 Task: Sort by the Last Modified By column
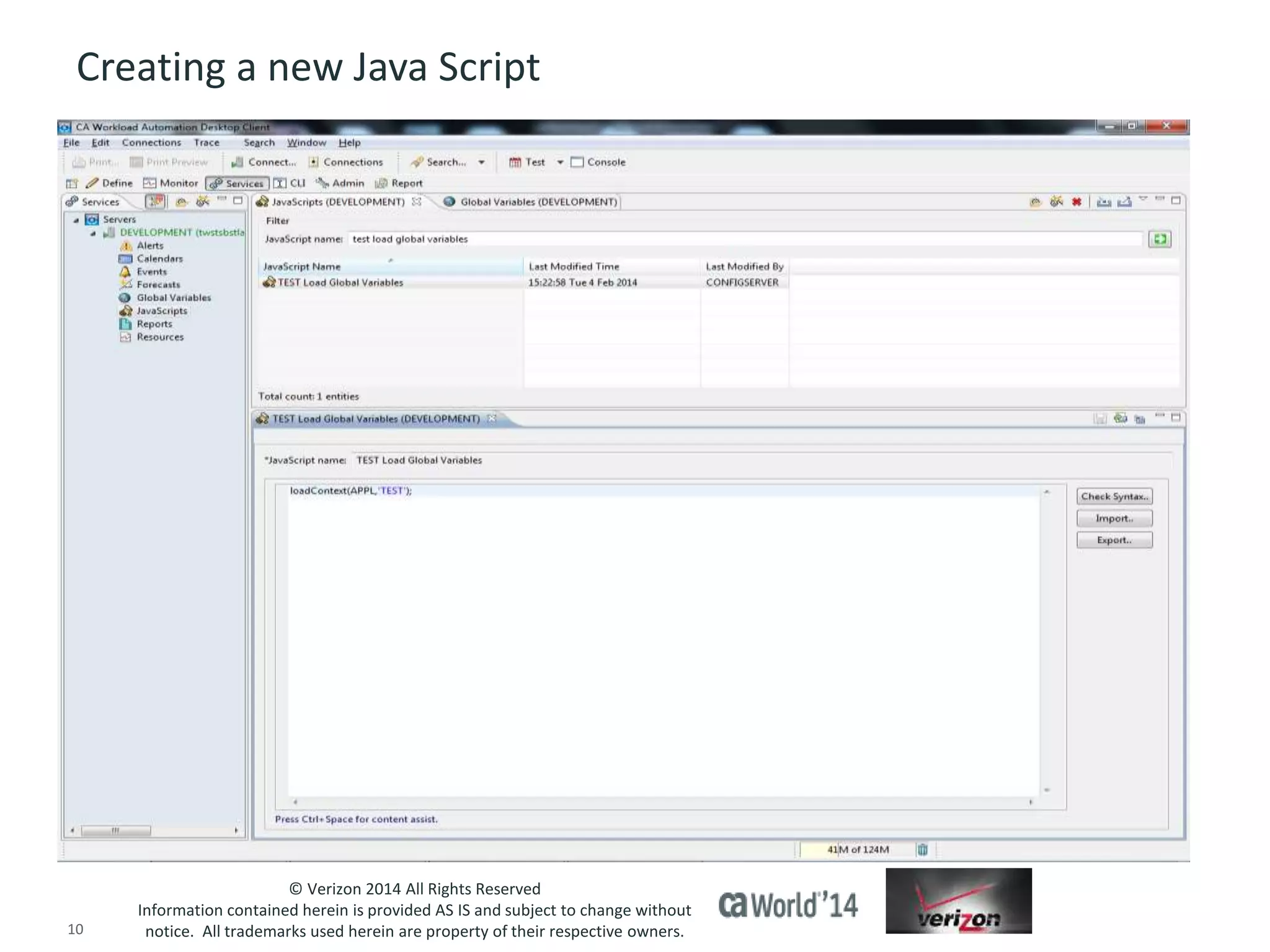(x=745, y=267)
